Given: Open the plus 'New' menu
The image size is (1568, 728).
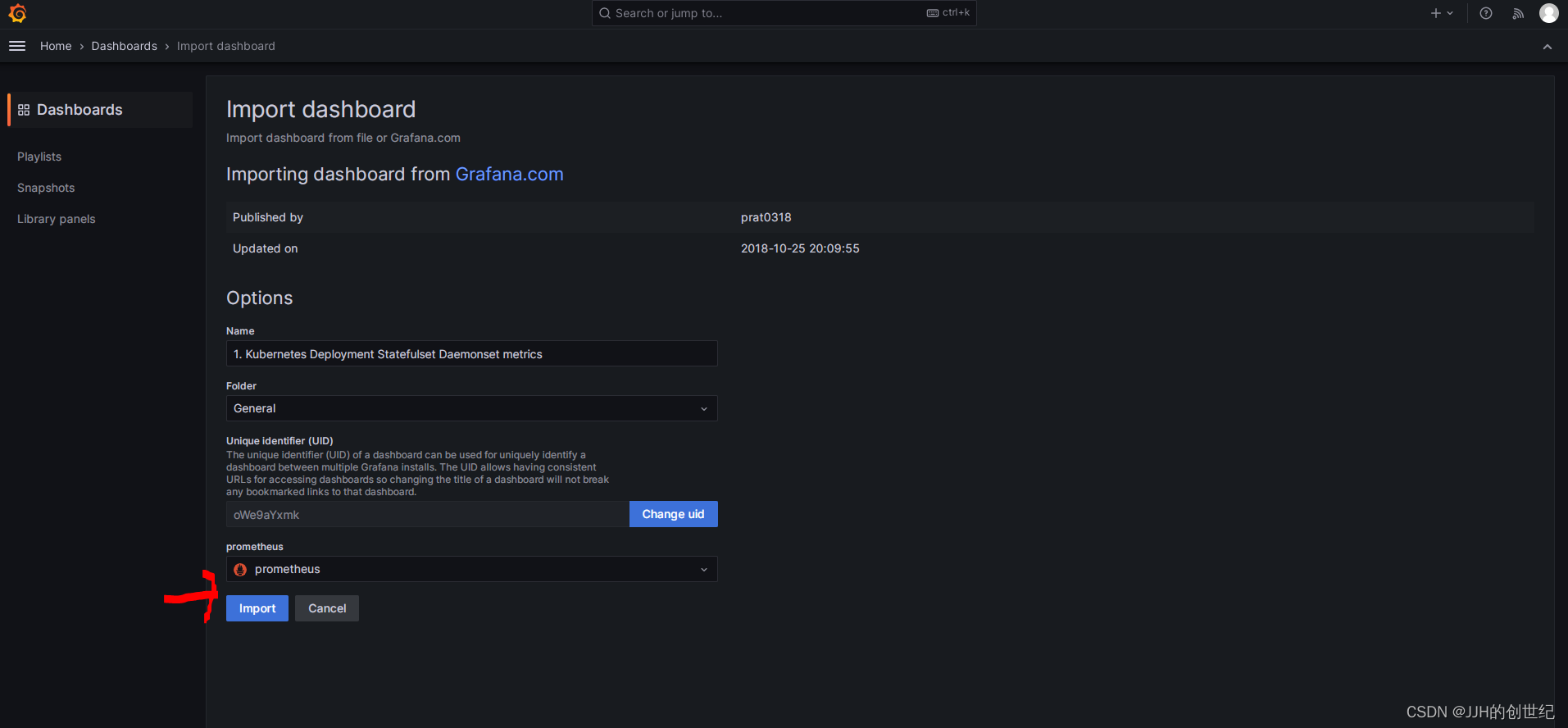Looking at the screenshot, I should pyautogui.click(x=1442, y=13).
